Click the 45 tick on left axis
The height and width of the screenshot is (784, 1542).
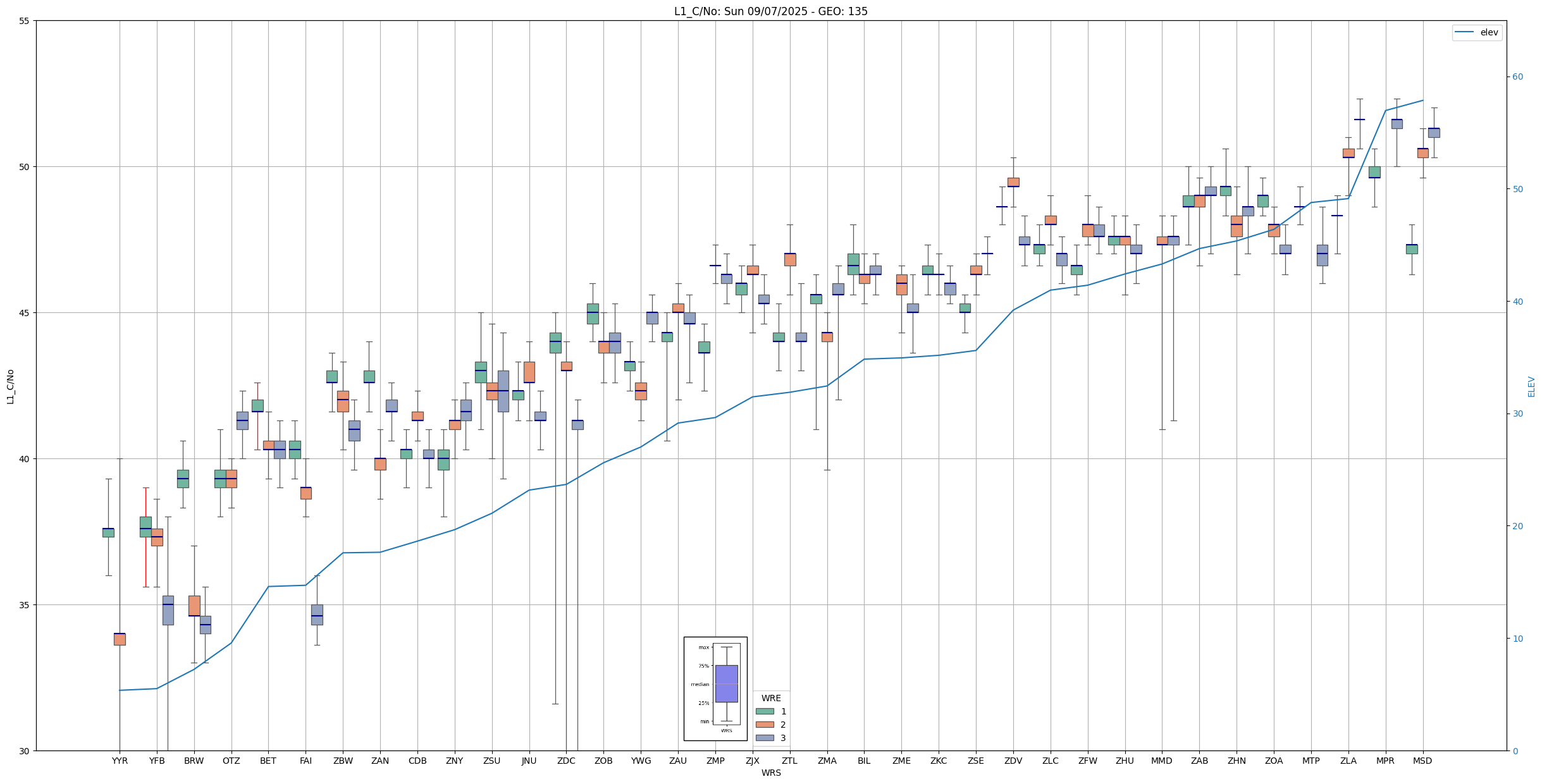pyautogui.click(x=24, y=313)
